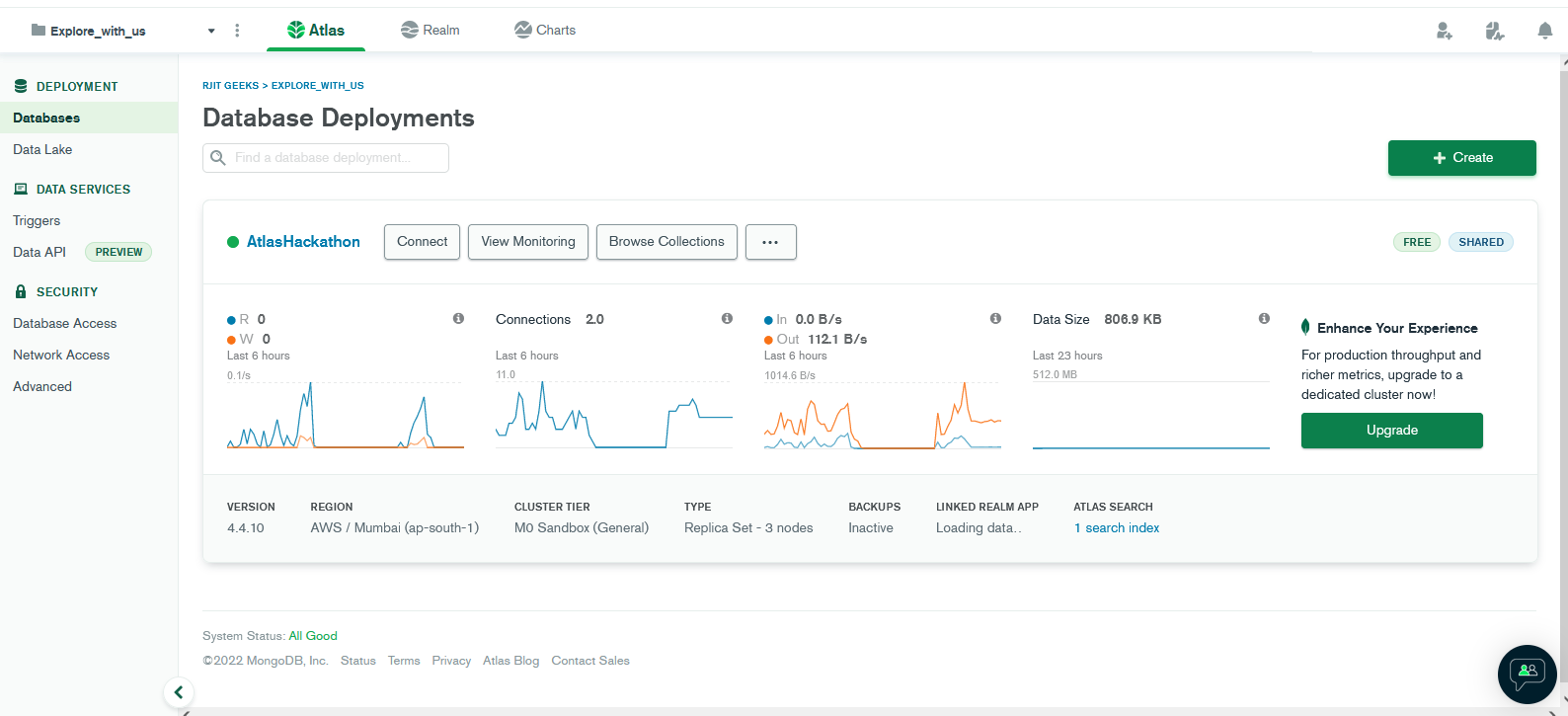Open the support chat bubble

(x=1528, y=674)
